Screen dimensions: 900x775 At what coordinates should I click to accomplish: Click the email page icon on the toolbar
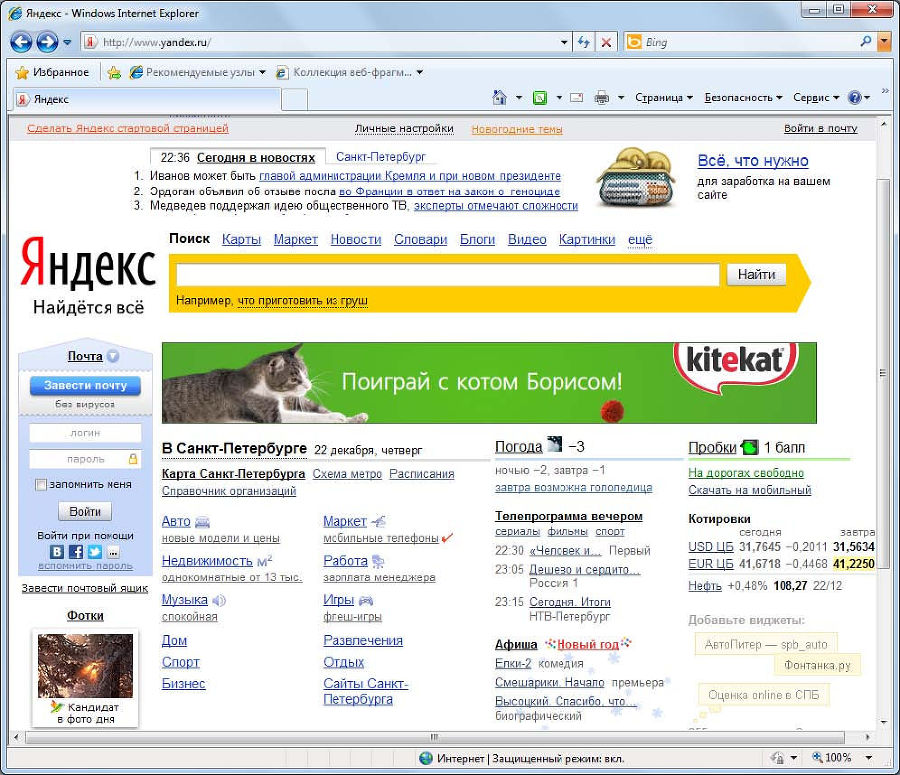575,97
